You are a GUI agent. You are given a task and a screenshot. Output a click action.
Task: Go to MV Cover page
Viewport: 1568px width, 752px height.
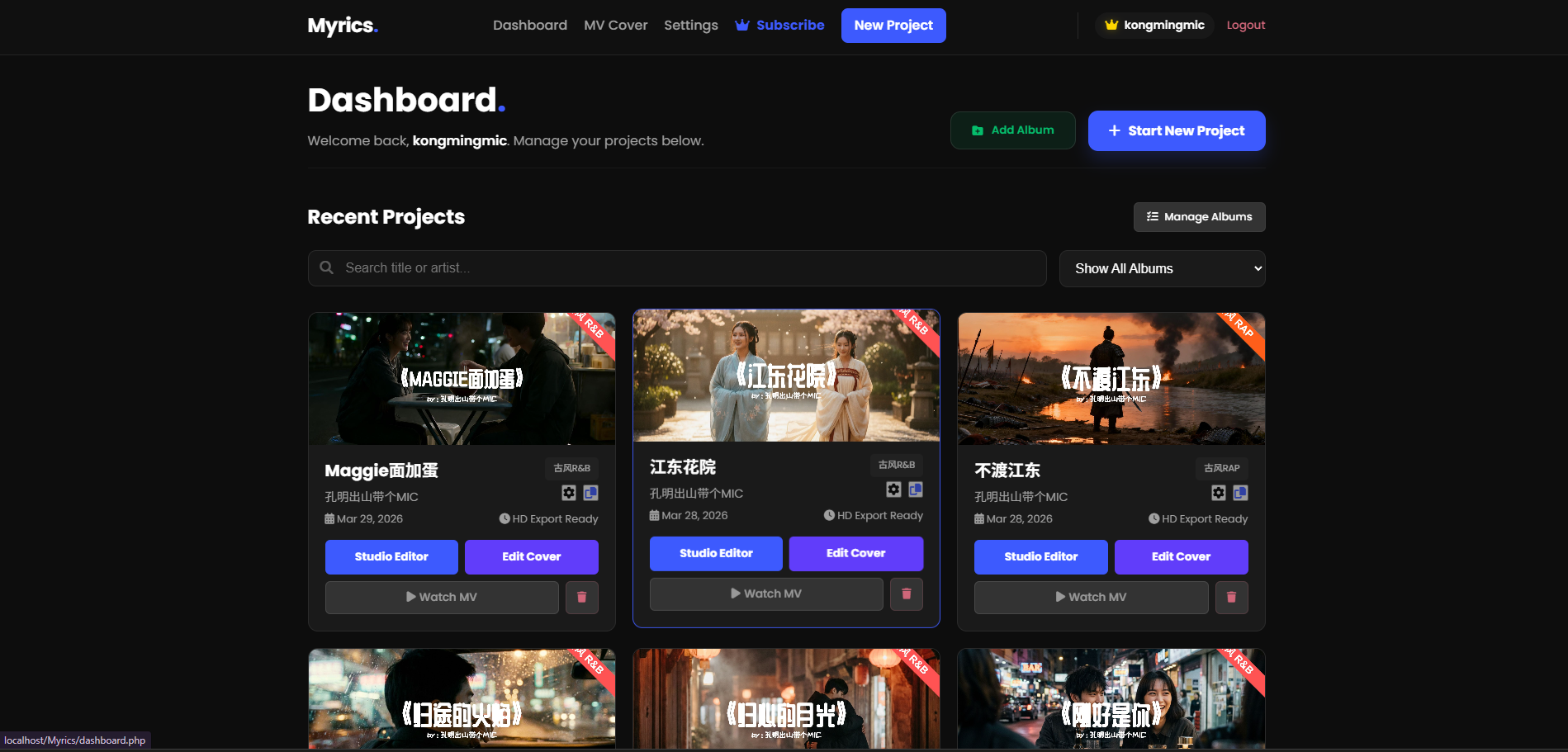pos(615,25)
